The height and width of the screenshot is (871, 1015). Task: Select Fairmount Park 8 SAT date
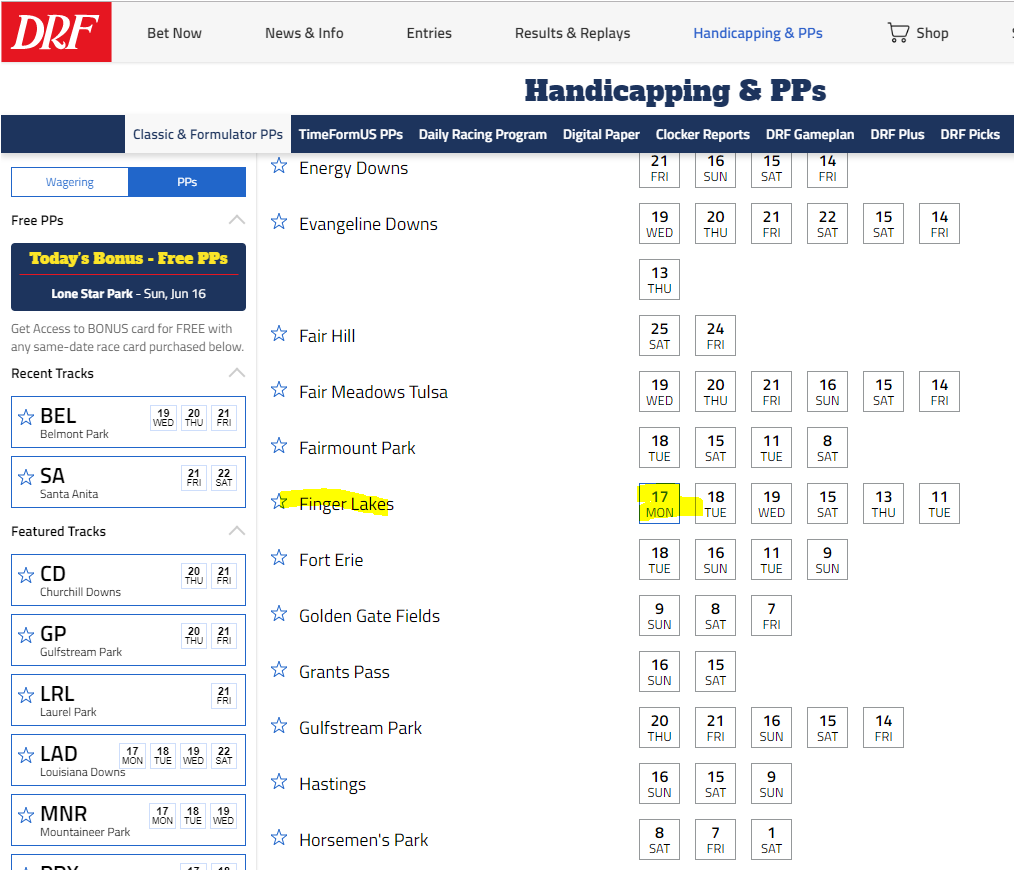point(827,448)
